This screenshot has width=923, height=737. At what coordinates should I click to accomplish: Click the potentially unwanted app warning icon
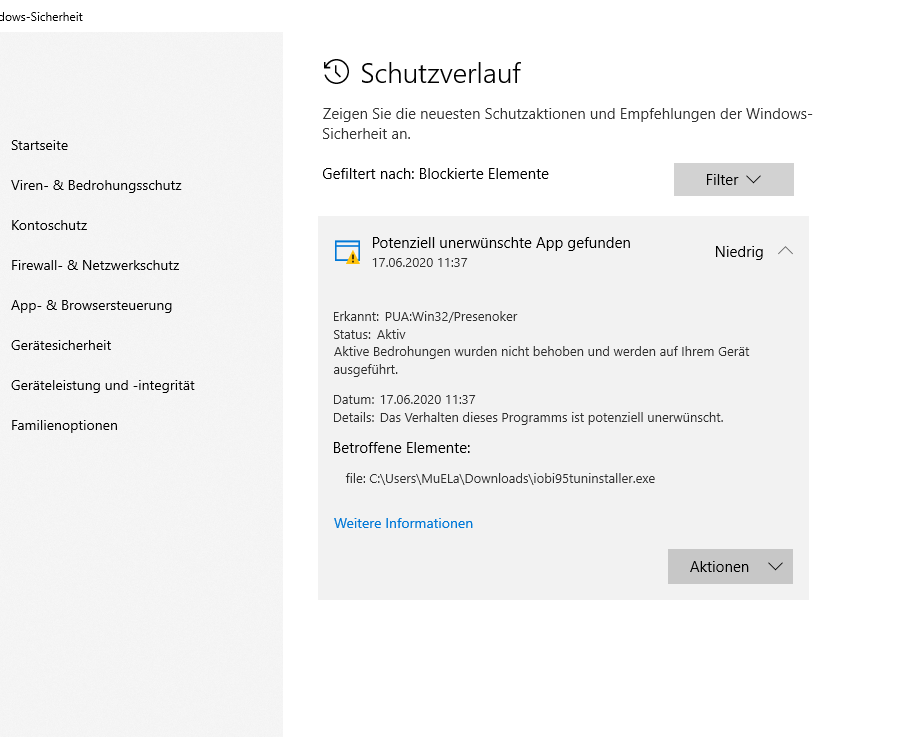pos(347,252)
